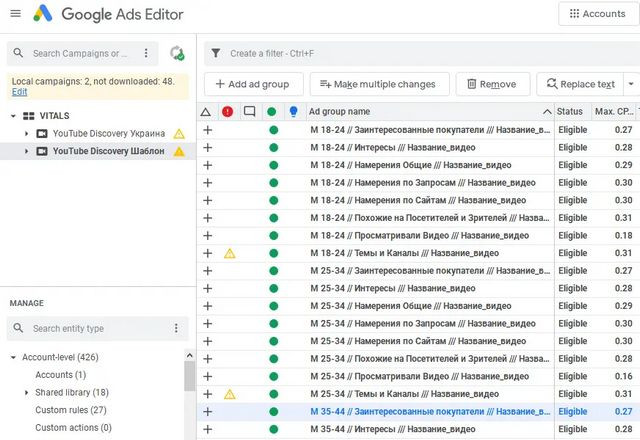The image size is (640, 440).
Task: Select Custom actions (0) entity type
Action: click(73, 428)
